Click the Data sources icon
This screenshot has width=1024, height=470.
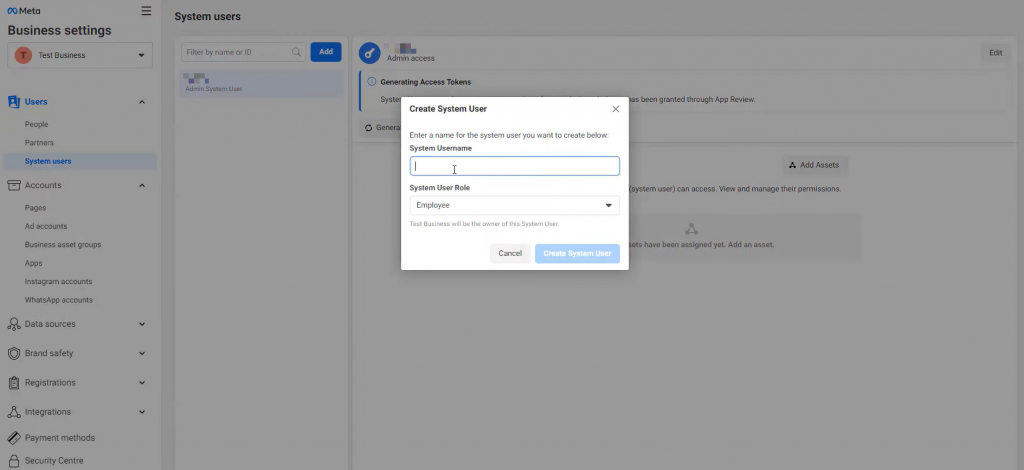[14, 324]
